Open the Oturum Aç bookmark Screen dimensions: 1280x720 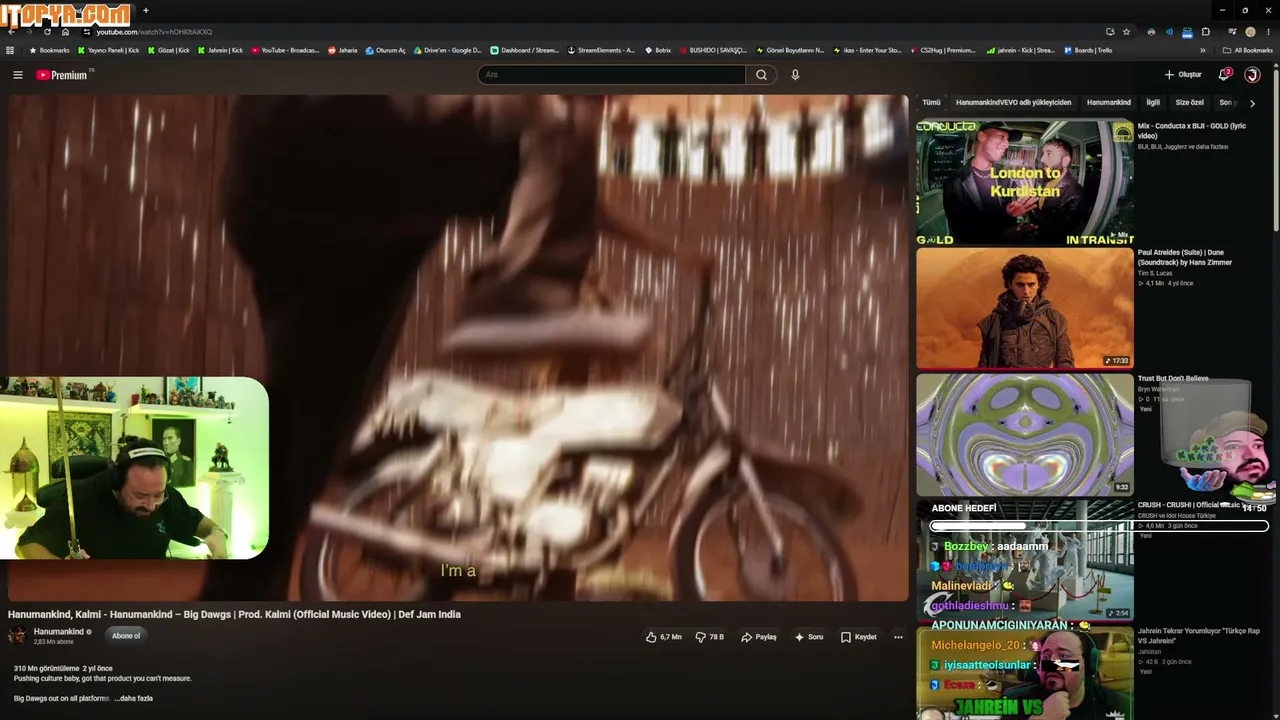(385, 50)
